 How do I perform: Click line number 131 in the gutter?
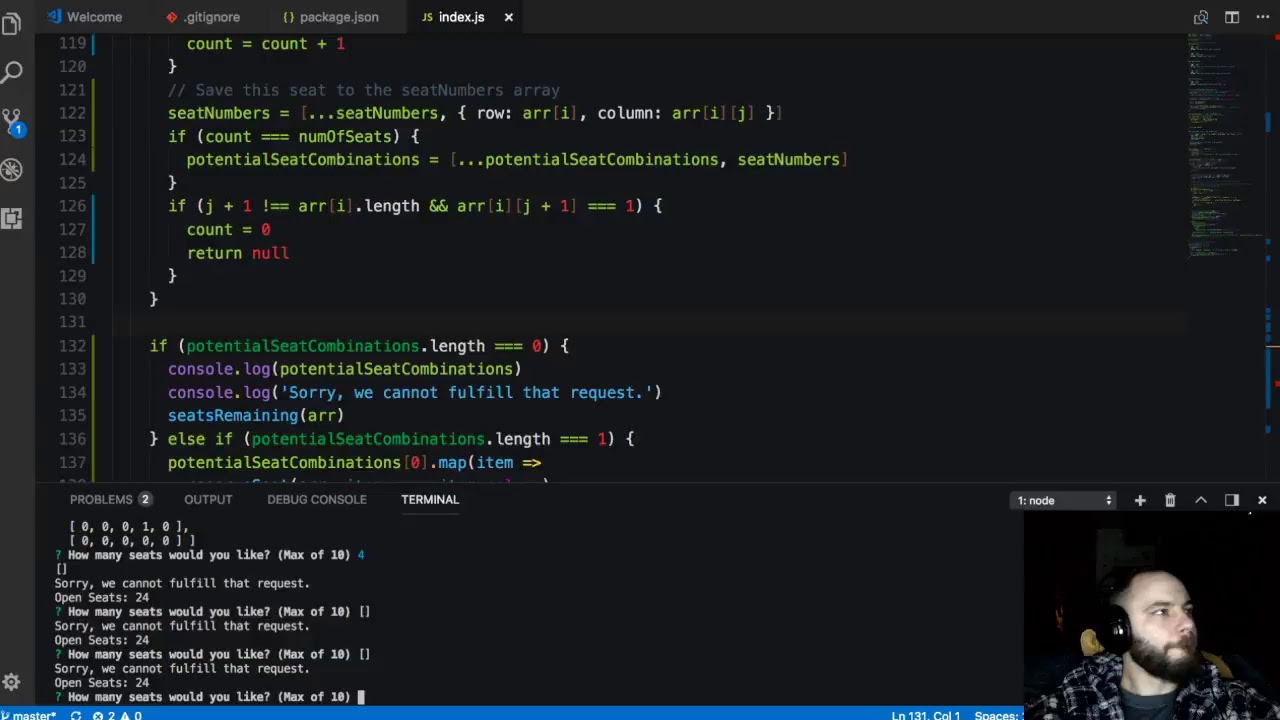click(x=71, y=322)
